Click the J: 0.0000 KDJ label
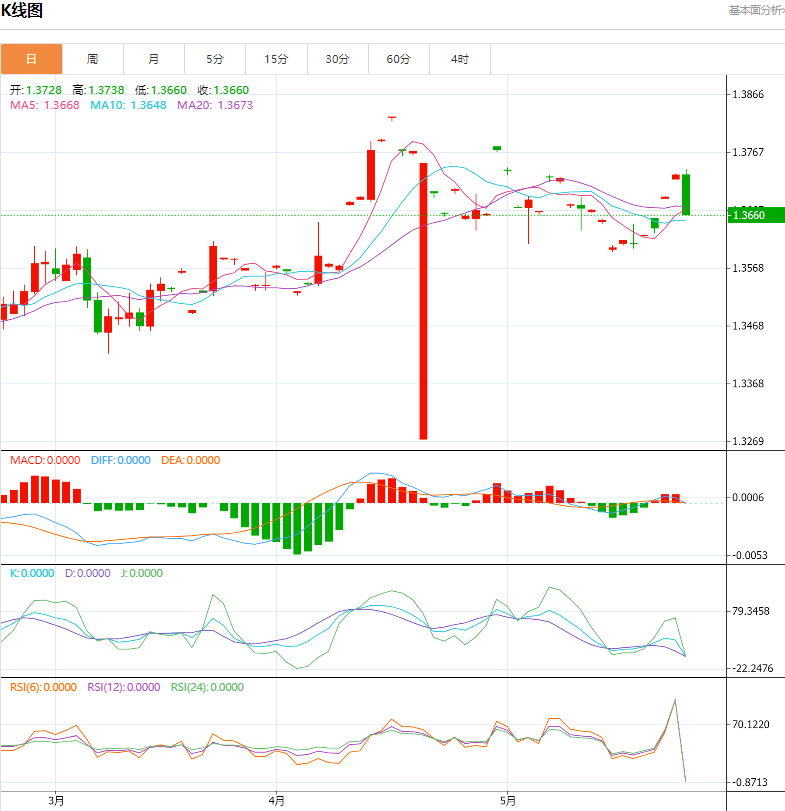Viewport: 785px width, 811px height. click(x=142, y=573)
